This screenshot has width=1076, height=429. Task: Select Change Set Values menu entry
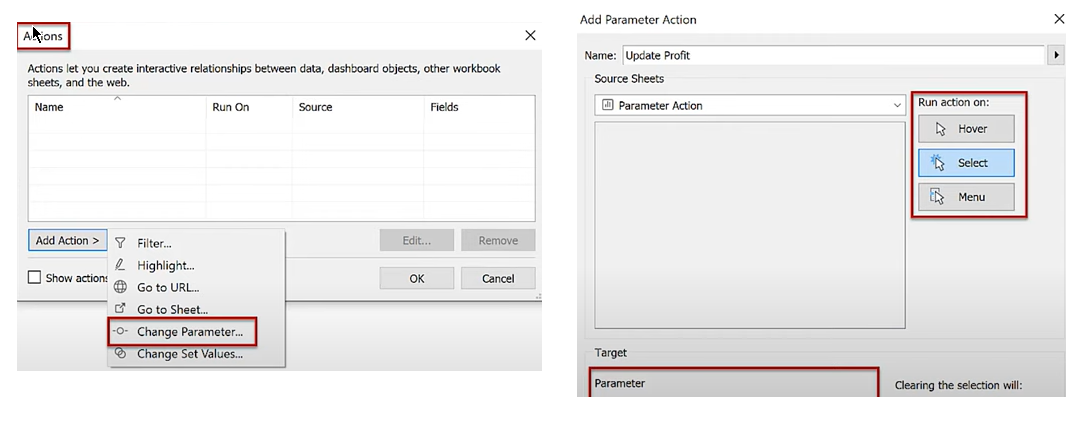(x=190, y=353)
